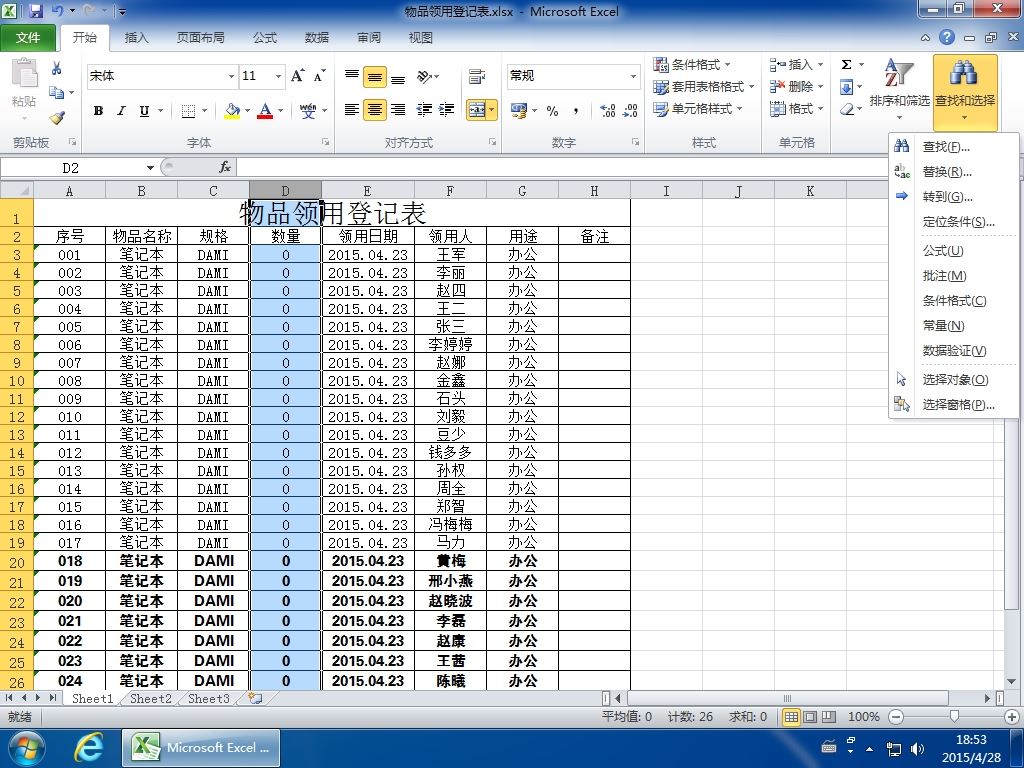Click the Copy icon
1024x768 pixels.
pyautogui.click(x=57, y=93)
